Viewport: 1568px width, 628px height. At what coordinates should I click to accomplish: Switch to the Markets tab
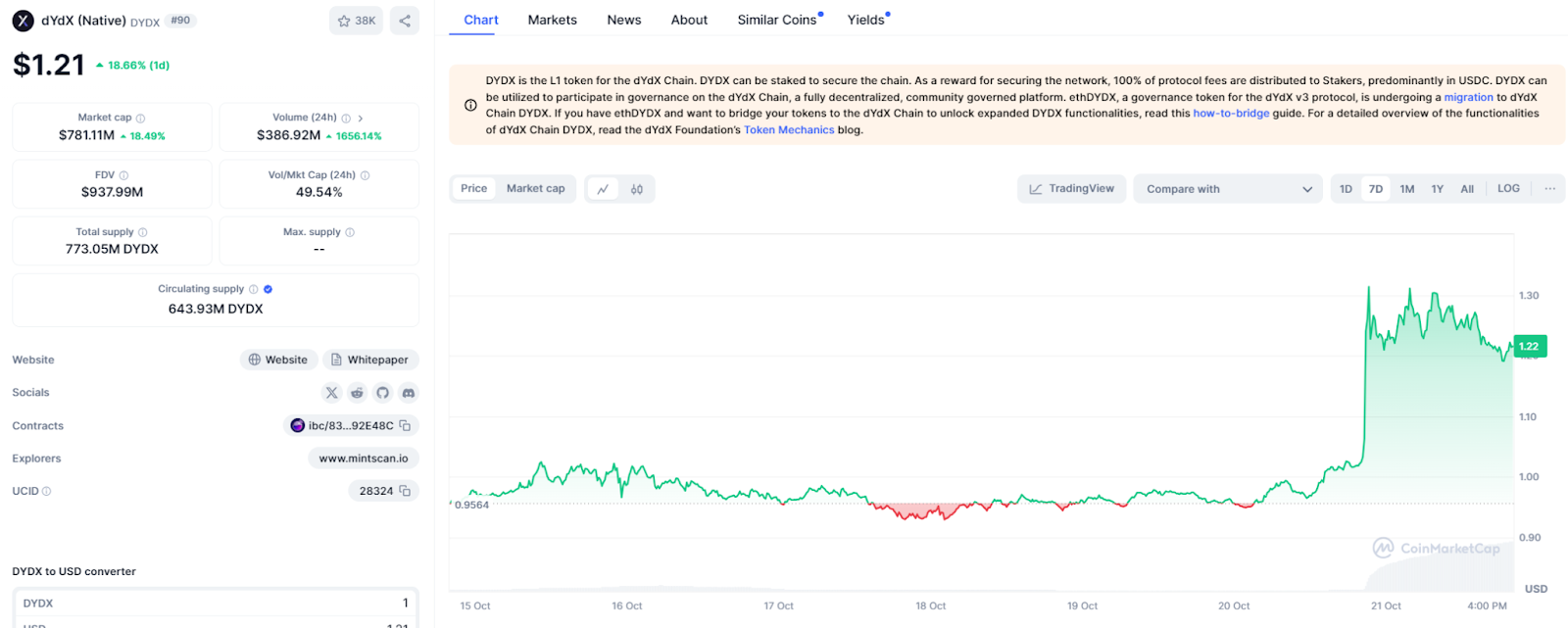pos(553,20)
